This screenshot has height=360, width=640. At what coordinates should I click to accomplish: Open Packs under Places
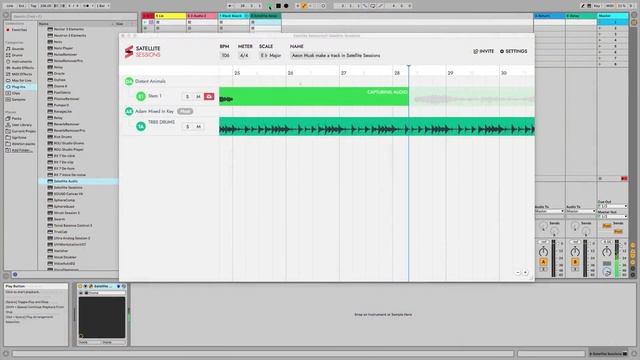tap(17, 118)
